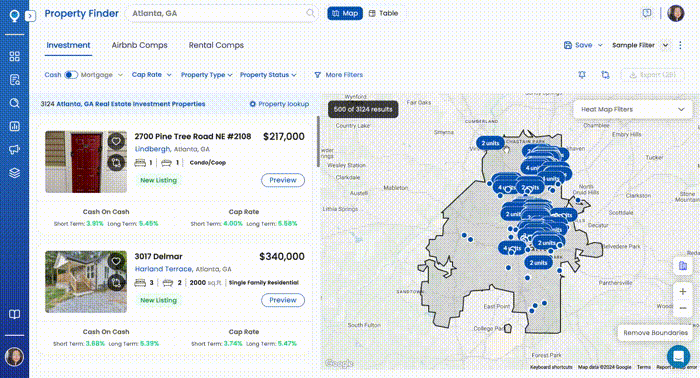Zoom out on the map
The width and height of the screenshot is (700, 378).
pos(683,308)
